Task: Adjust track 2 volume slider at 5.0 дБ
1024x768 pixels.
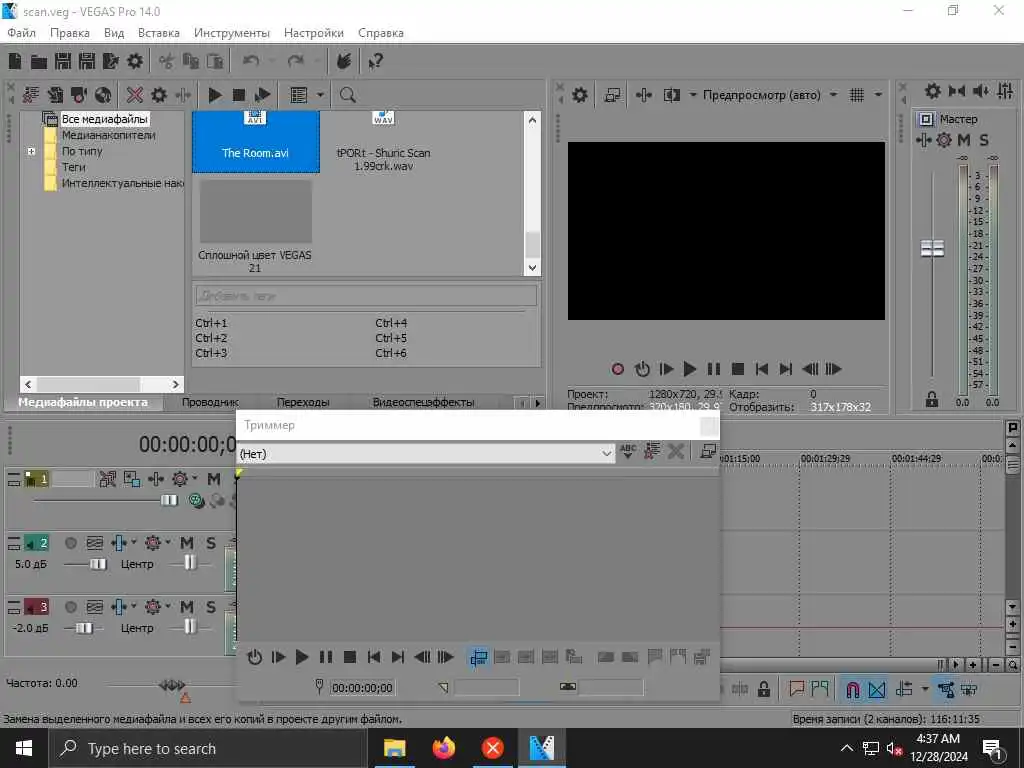Action: coord(98,564)
